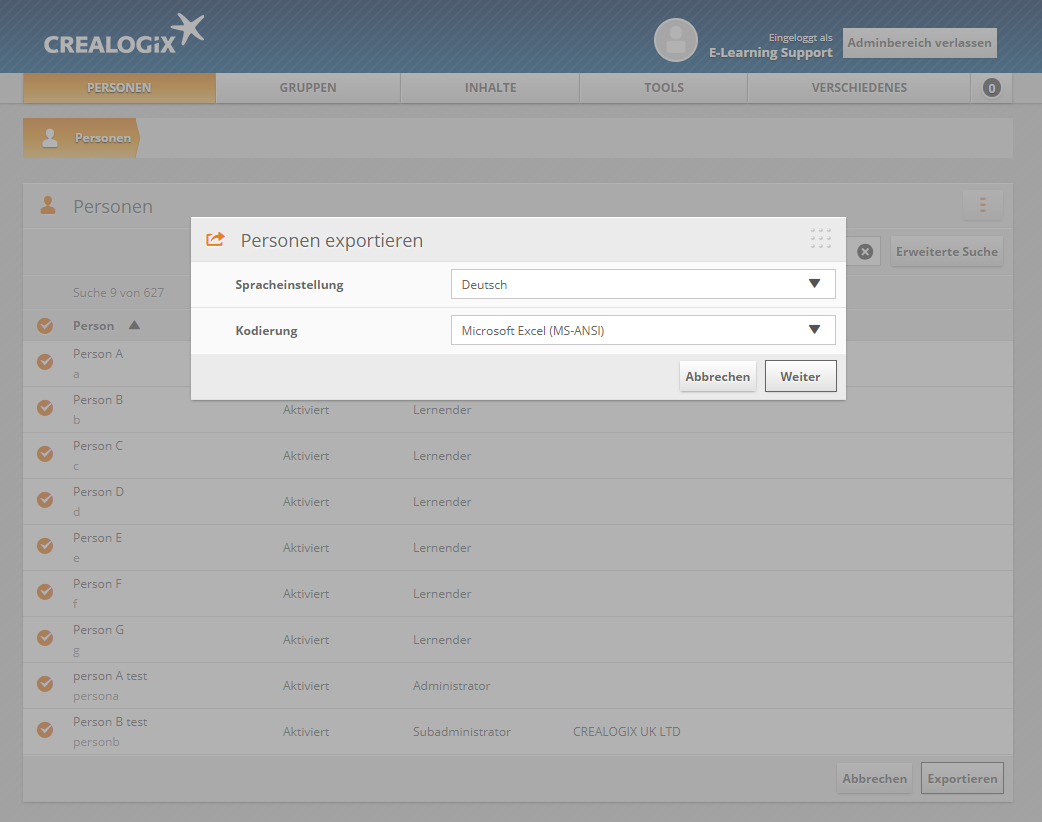This screenshot has height=822, width=1042.
Task: Open the Spracheinstellung dropdown set to Deutsch
Action: [x=642, y=284]
